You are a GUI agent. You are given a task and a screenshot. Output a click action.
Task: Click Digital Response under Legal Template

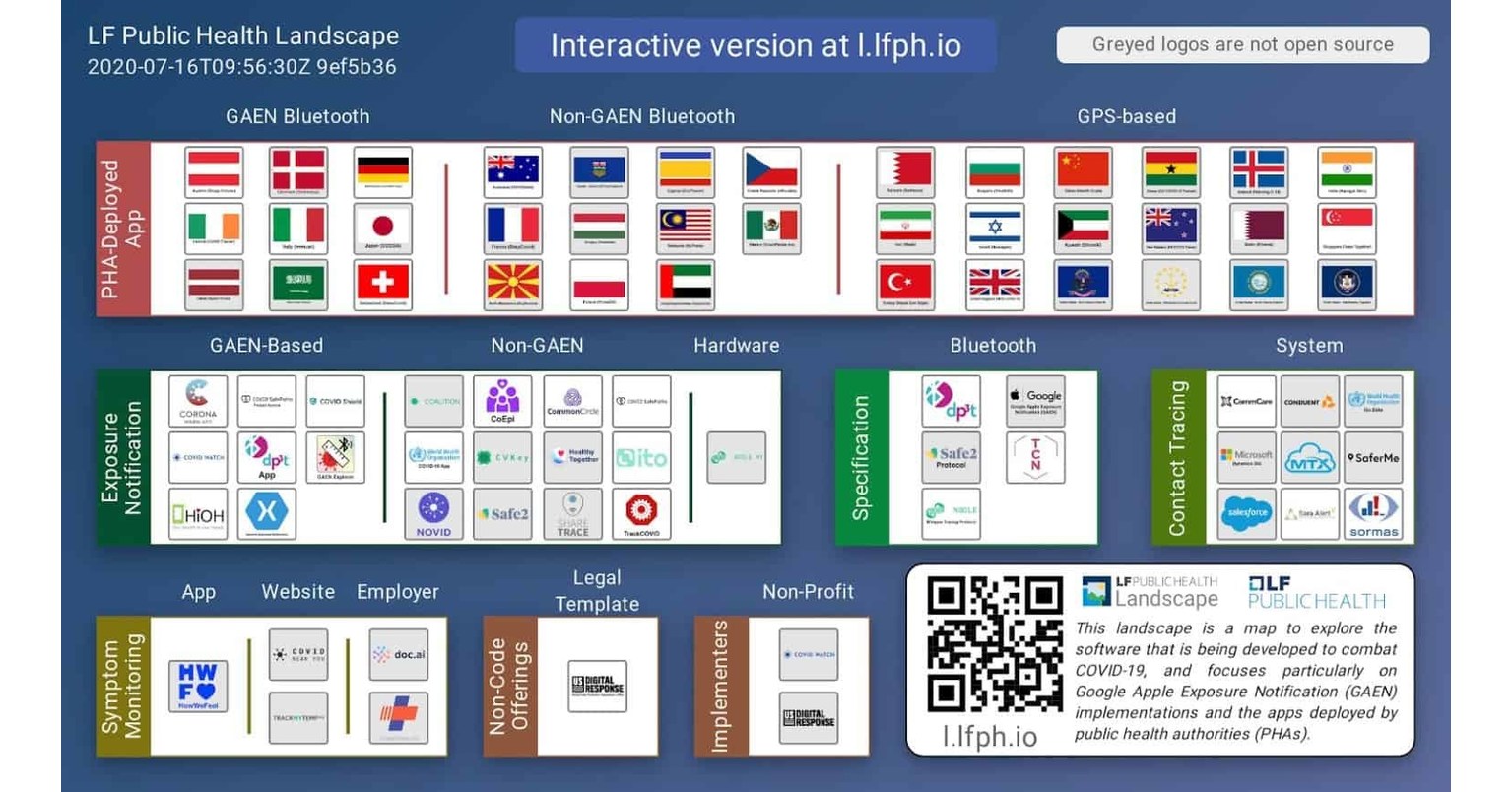(598, 687)
